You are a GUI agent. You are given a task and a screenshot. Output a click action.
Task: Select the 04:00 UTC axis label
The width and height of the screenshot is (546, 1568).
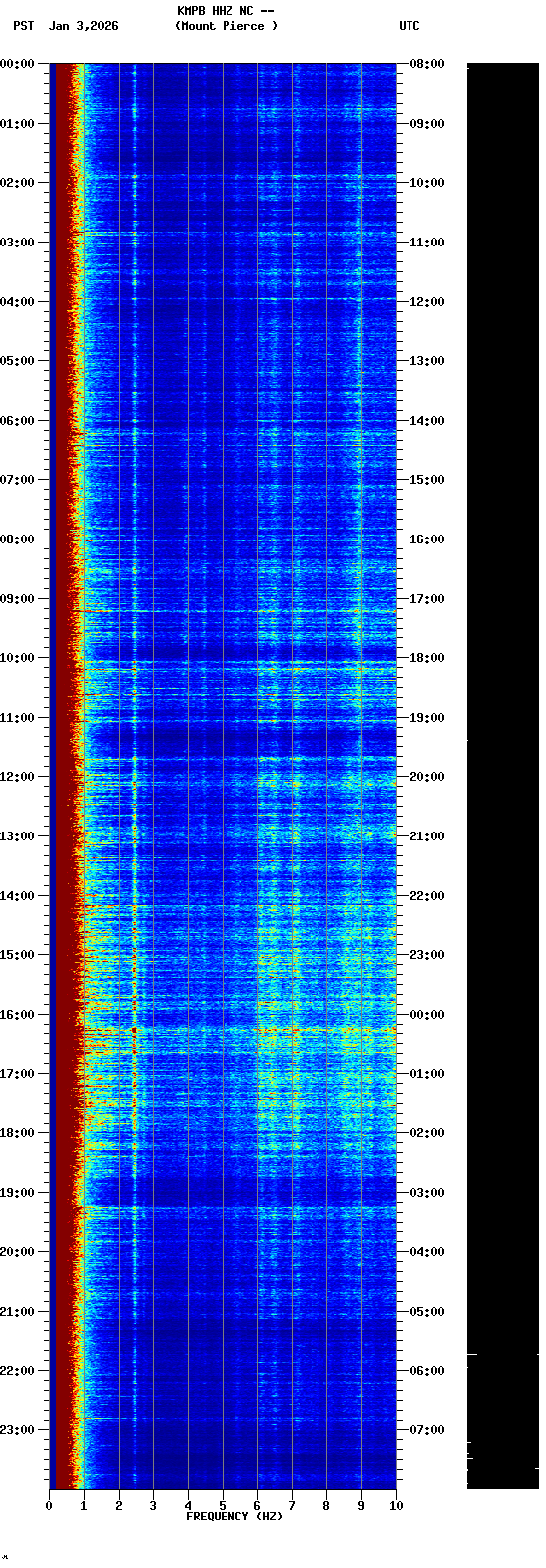[x=427, y=1252]
